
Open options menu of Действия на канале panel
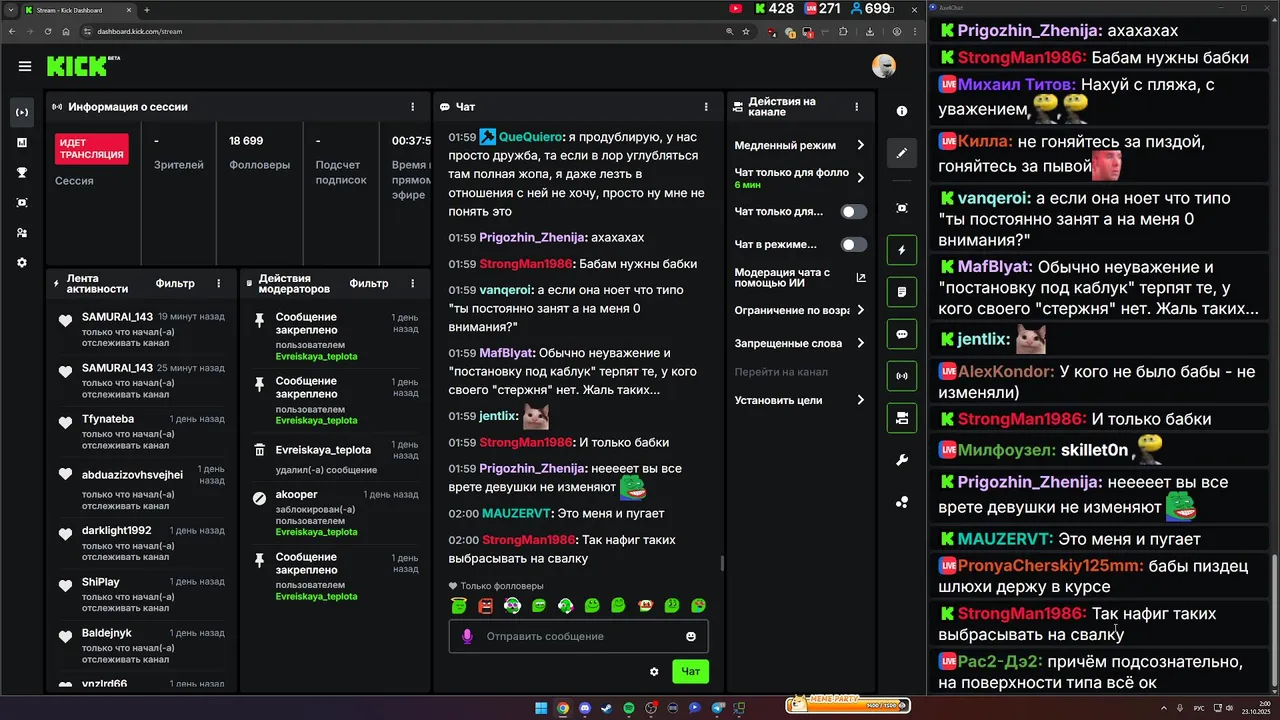tap(856, 107)
